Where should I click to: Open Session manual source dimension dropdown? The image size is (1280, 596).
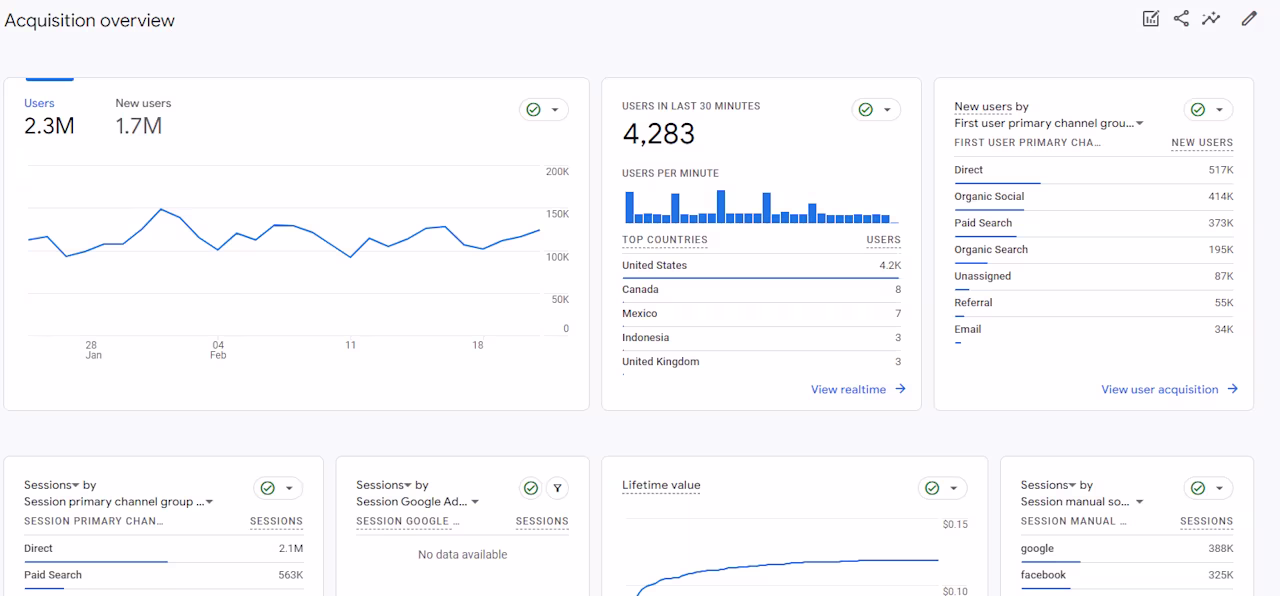1082,502
